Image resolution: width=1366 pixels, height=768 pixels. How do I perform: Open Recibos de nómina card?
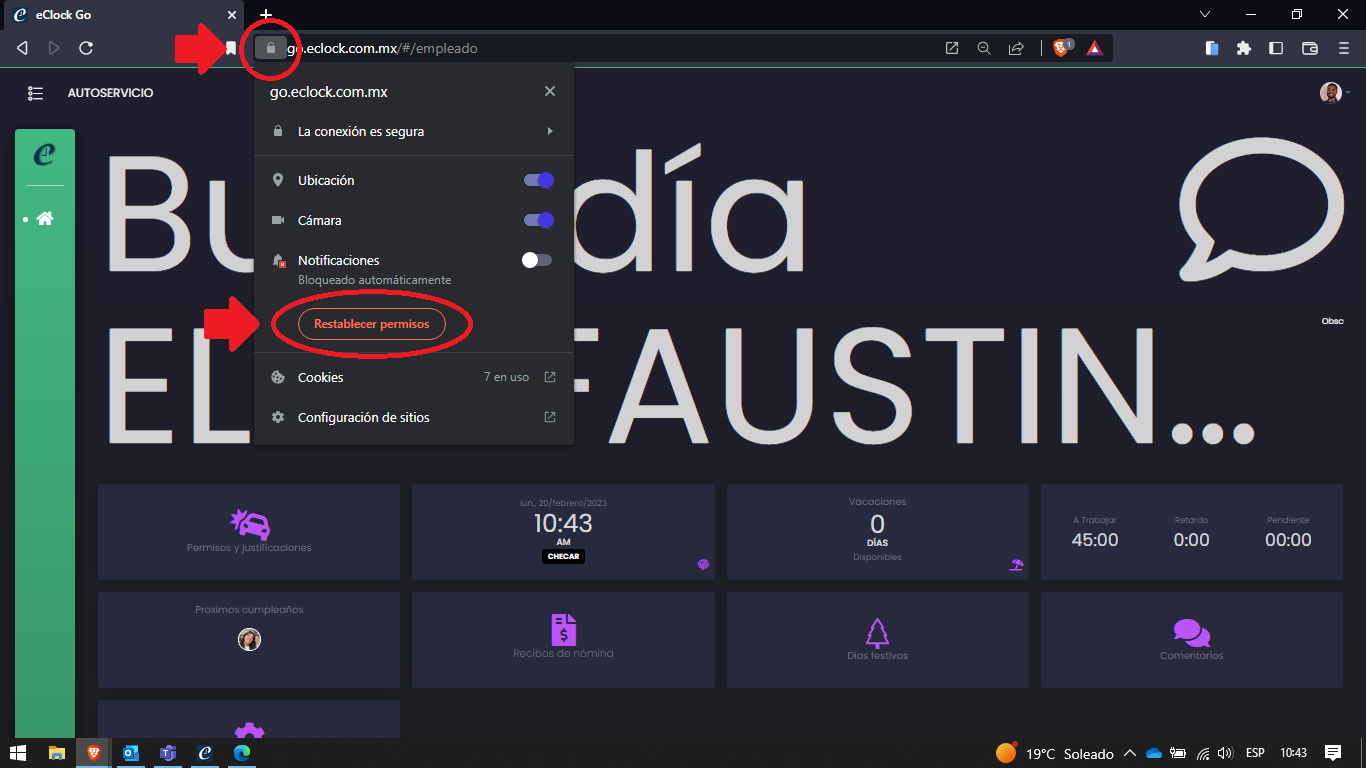click(563, 639)
